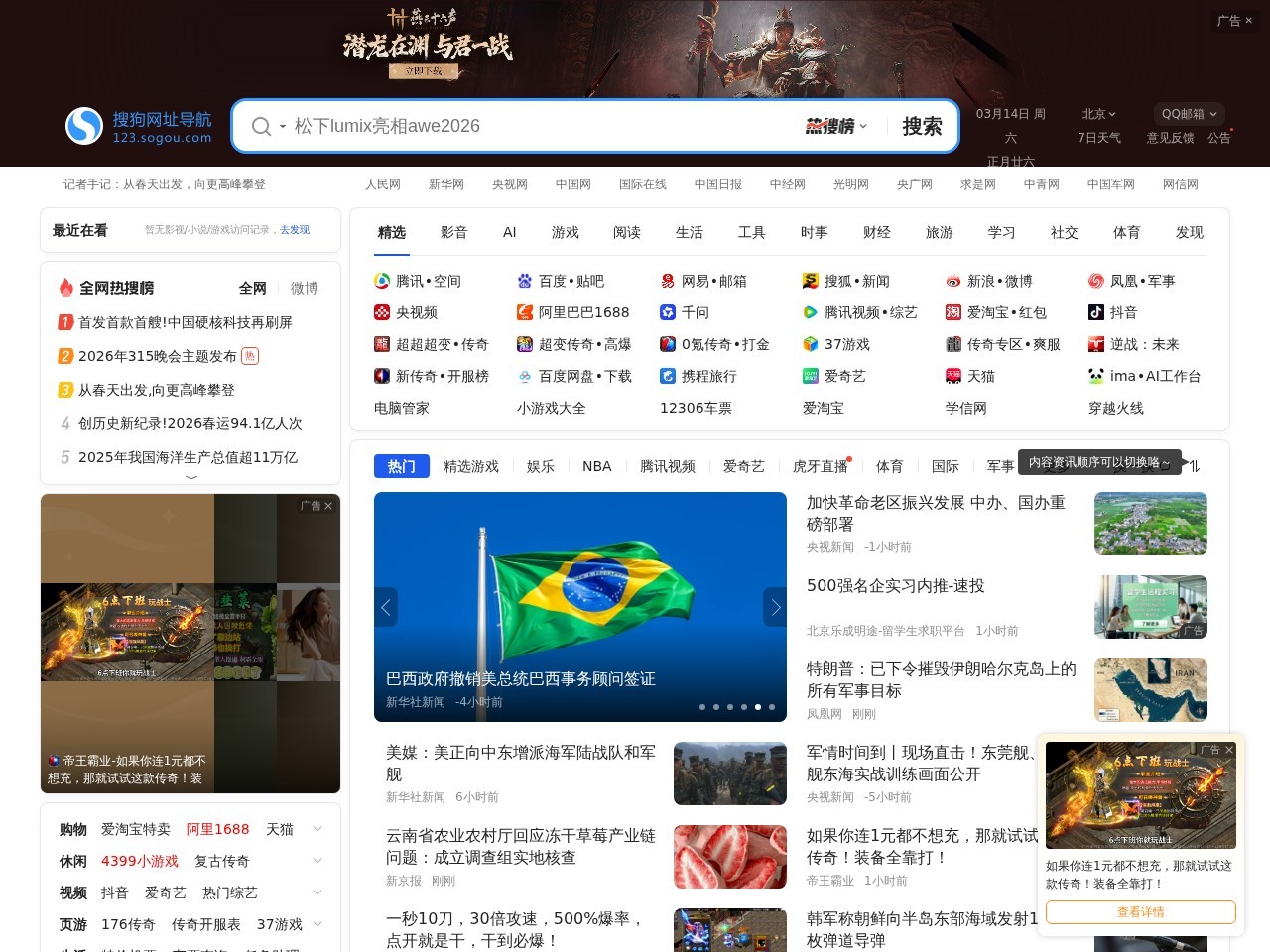Click the 搜索 search button

click(921, 126)
